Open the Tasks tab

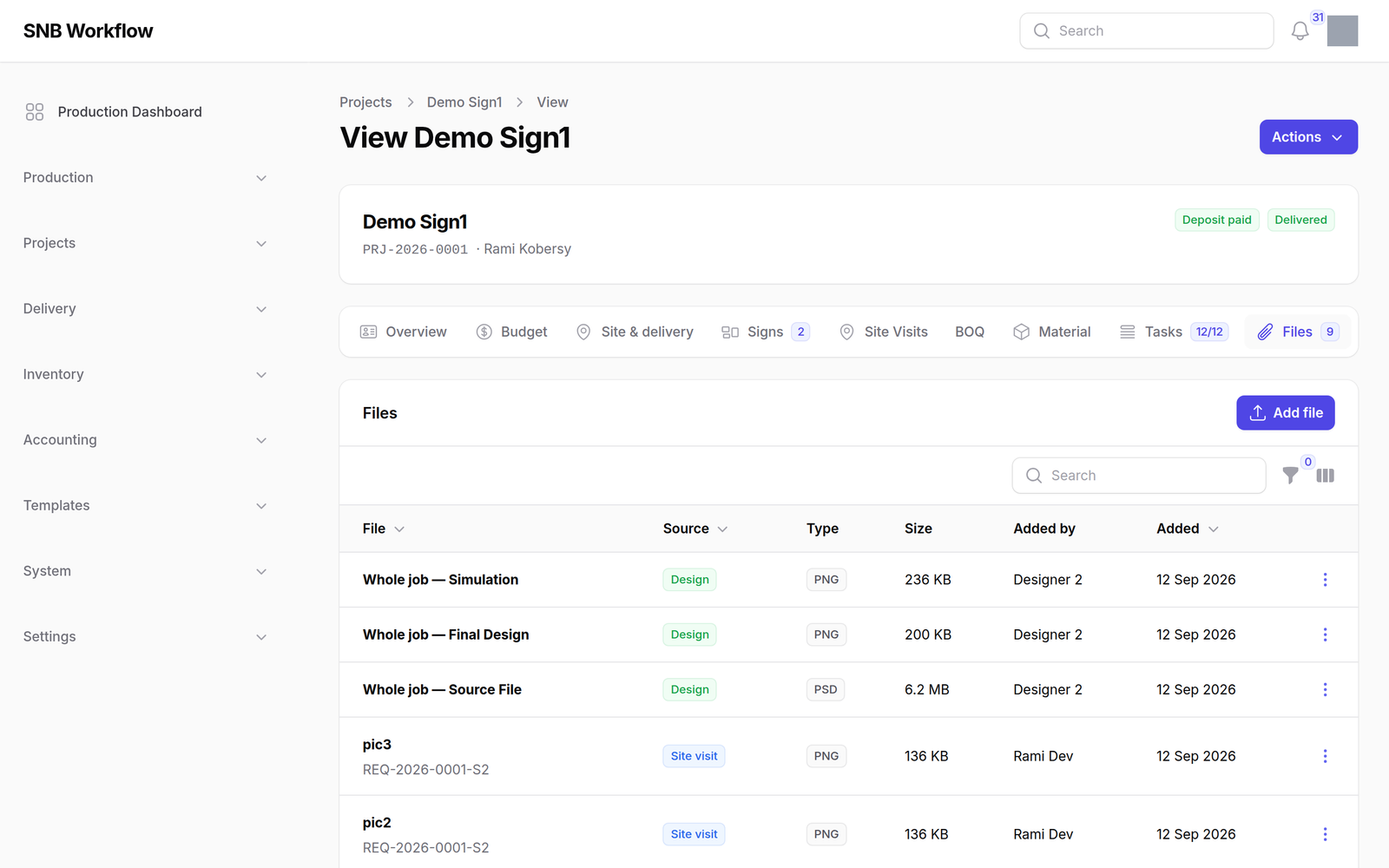coord(1174,332)
